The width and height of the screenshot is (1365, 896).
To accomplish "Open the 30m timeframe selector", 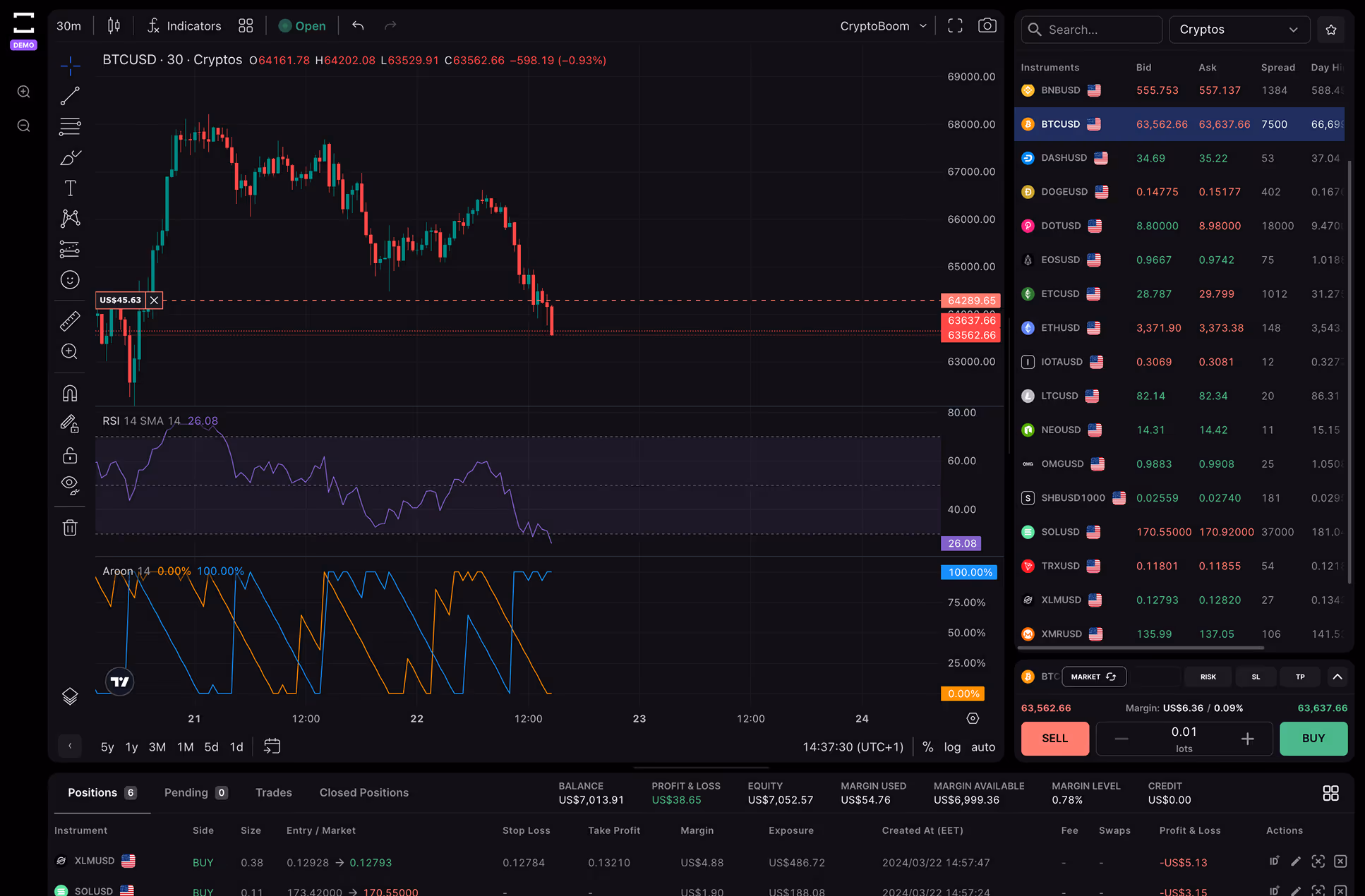I will point(69,26).
